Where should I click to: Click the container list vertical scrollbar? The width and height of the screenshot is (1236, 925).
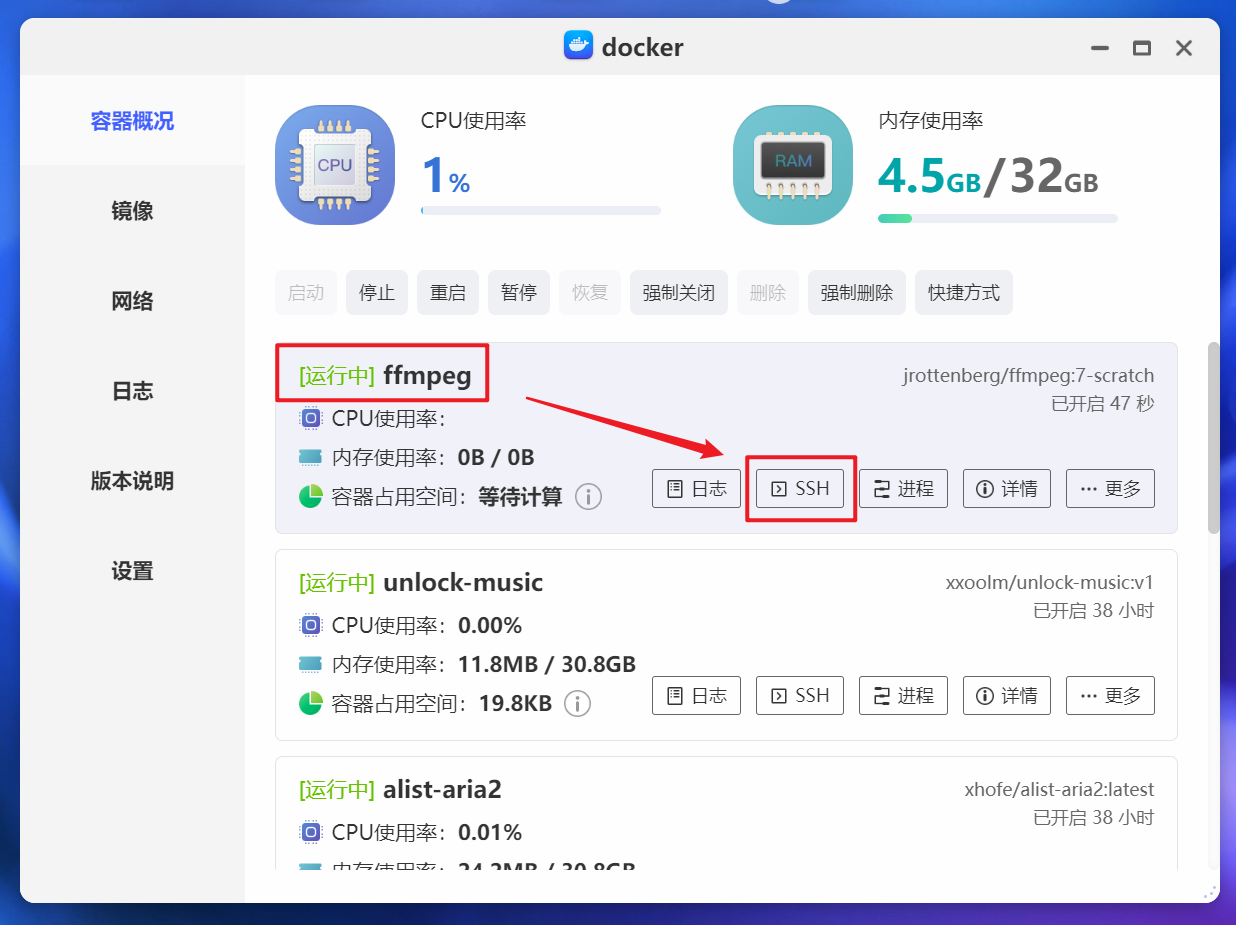tap(1213, 438)
